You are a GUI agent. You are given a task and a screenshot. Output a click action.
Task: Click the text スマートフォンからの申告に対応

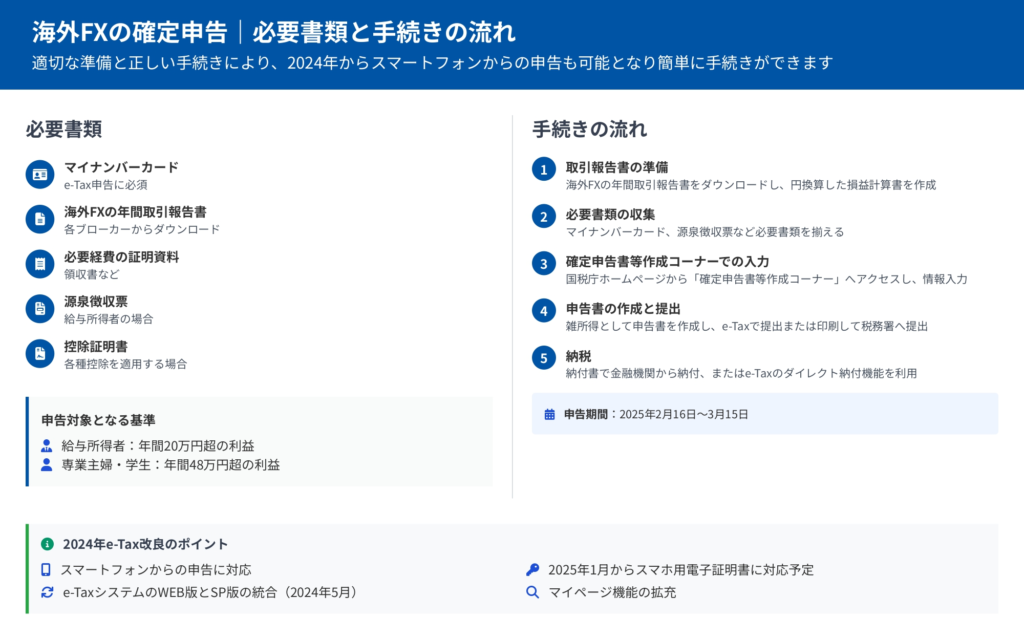point(156,569)
